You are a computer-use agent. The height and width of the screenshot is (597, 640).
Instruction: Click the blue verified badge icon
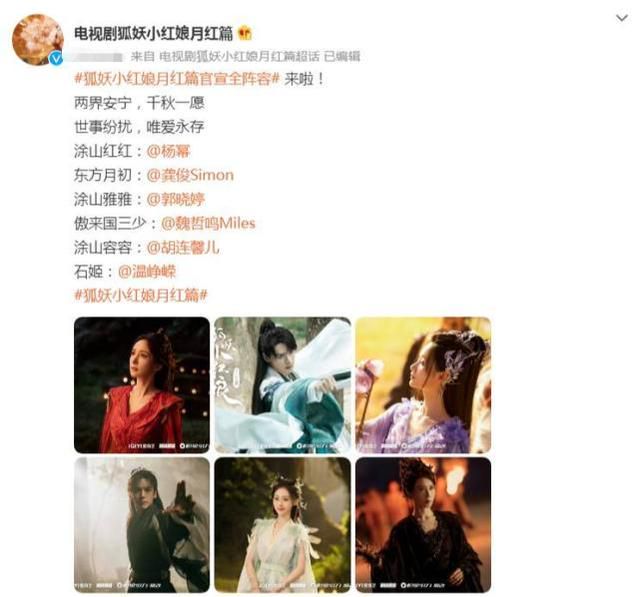click(56, 59)
